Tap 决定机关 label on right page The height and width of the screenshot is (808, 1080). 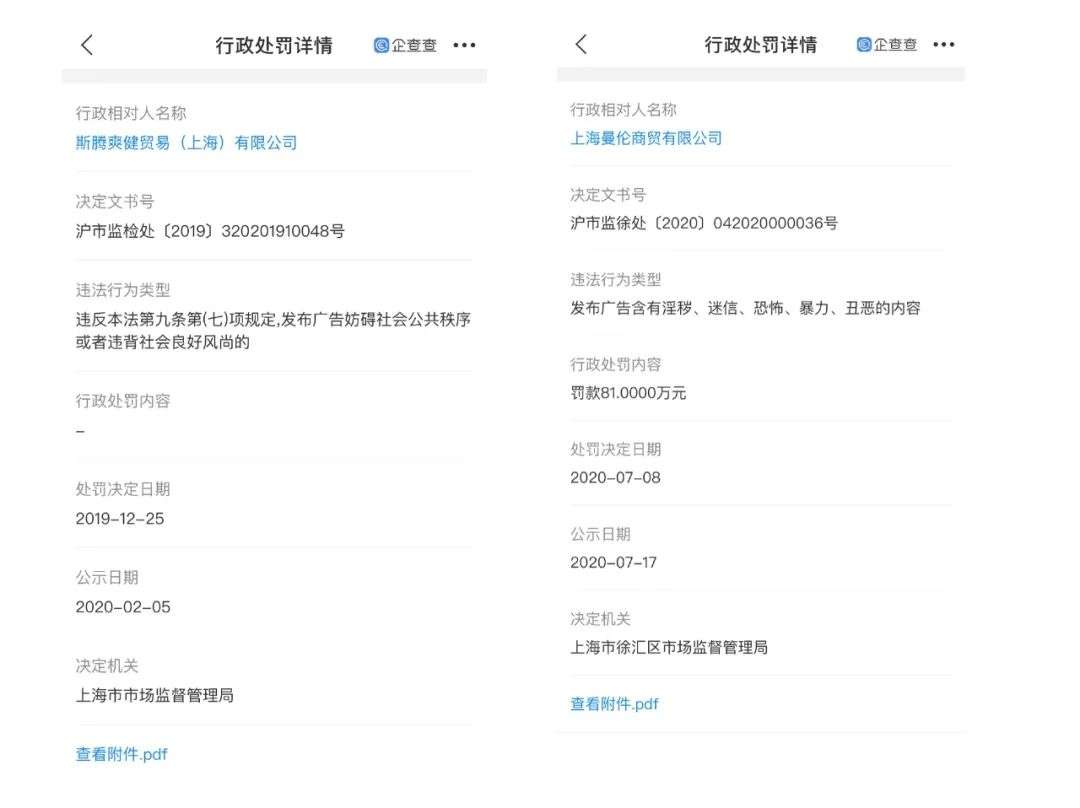pyautogui.click(x=601, y=619)
